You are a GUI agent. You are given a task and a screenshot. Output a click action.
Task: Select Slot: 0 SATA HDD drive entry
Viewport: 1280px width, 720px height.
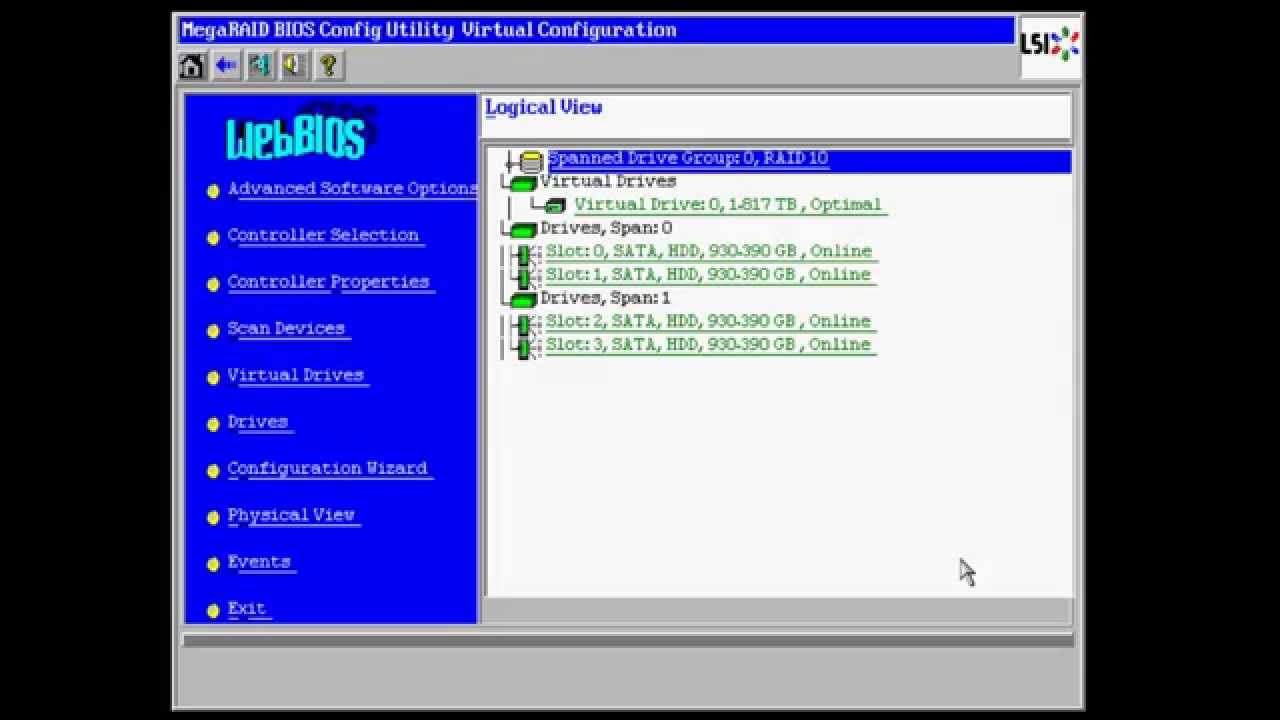click(x=709, y=251)
